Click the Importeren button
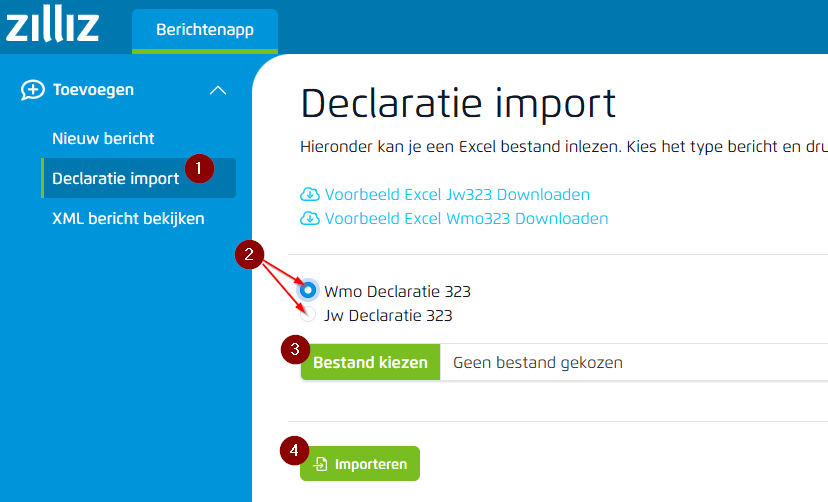This screenshot has width=828, height=502. [360, 464]
